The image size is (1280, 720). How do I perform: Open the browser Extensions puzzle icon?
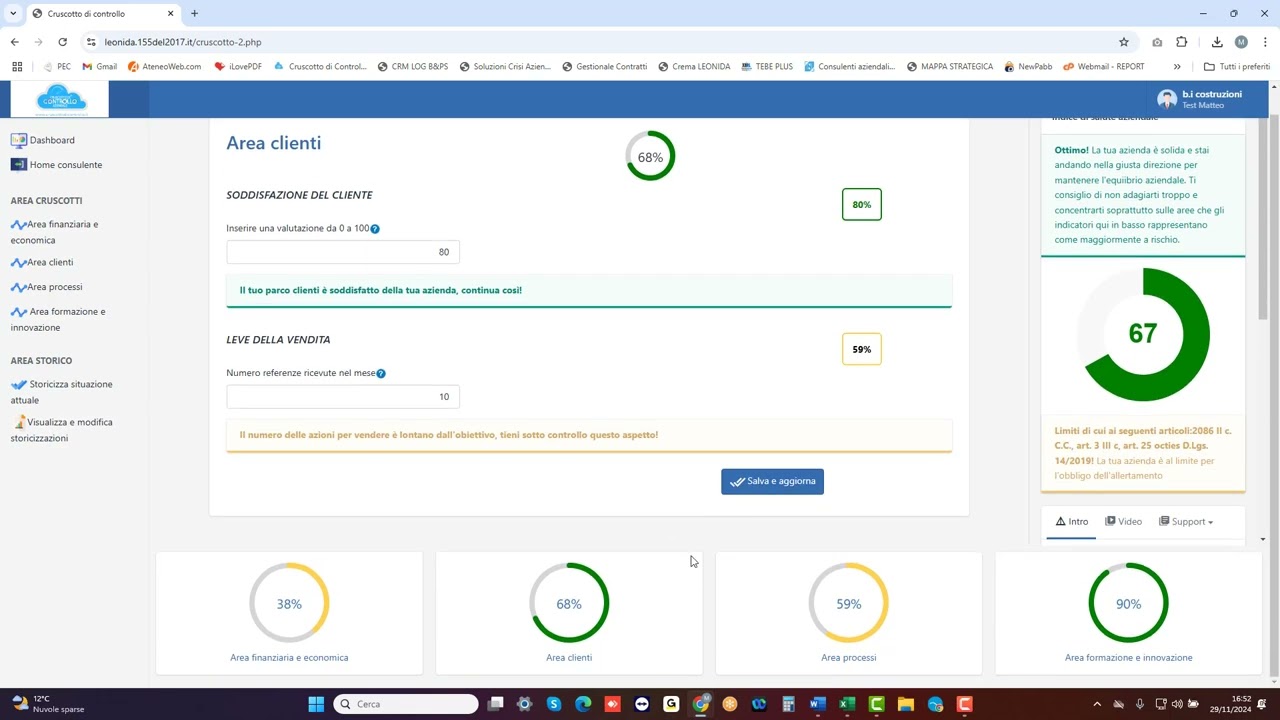(x=1182, y=42)
